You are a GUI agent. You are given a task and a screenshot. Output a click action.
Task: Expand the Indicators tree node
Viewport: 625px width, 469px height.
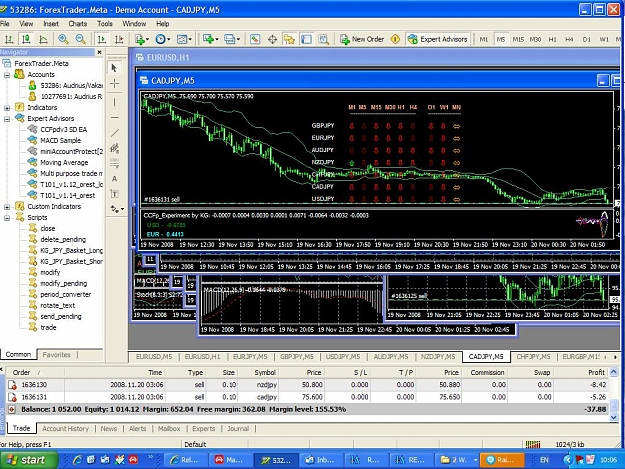[x=7, y=108]
